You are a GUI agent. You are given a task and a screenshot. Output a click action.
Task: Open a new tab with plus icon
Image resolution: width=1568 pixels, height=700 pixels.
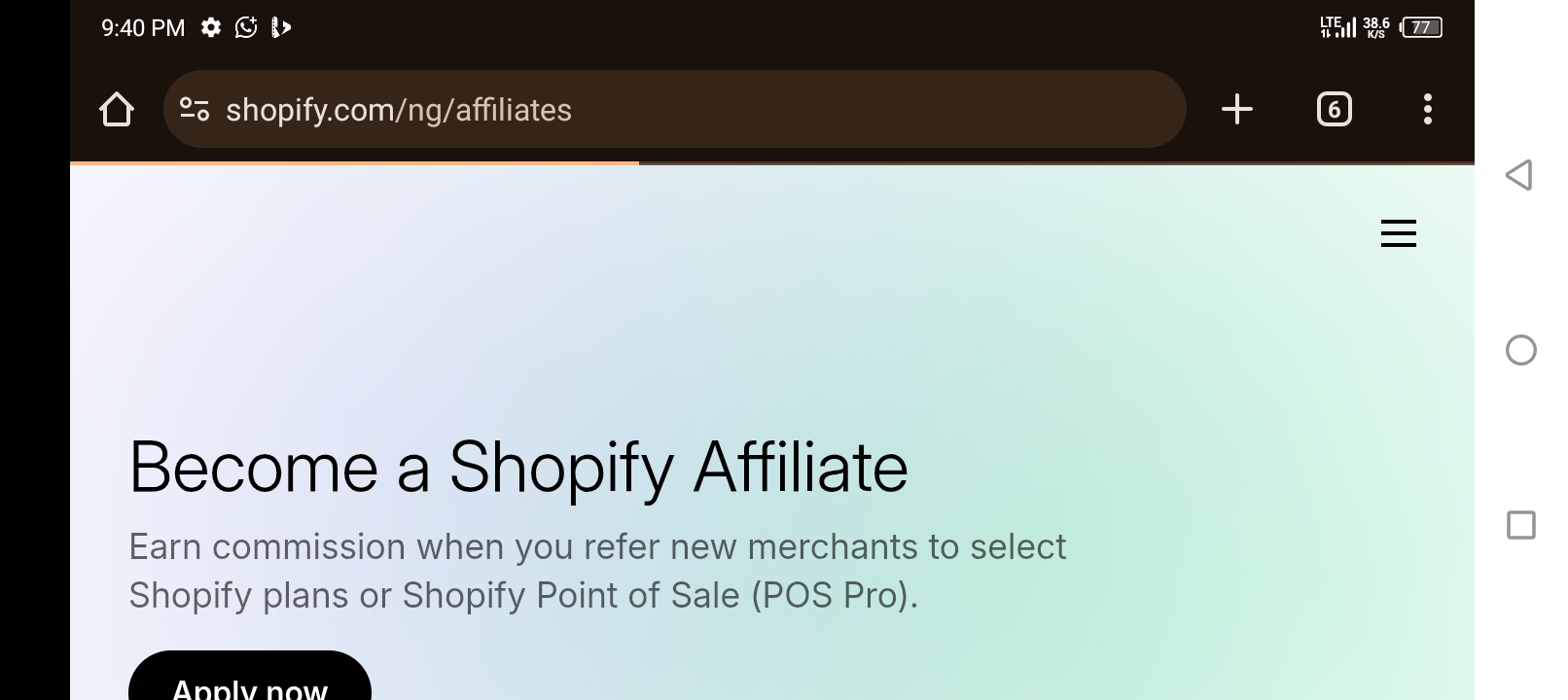point(1237,109)
